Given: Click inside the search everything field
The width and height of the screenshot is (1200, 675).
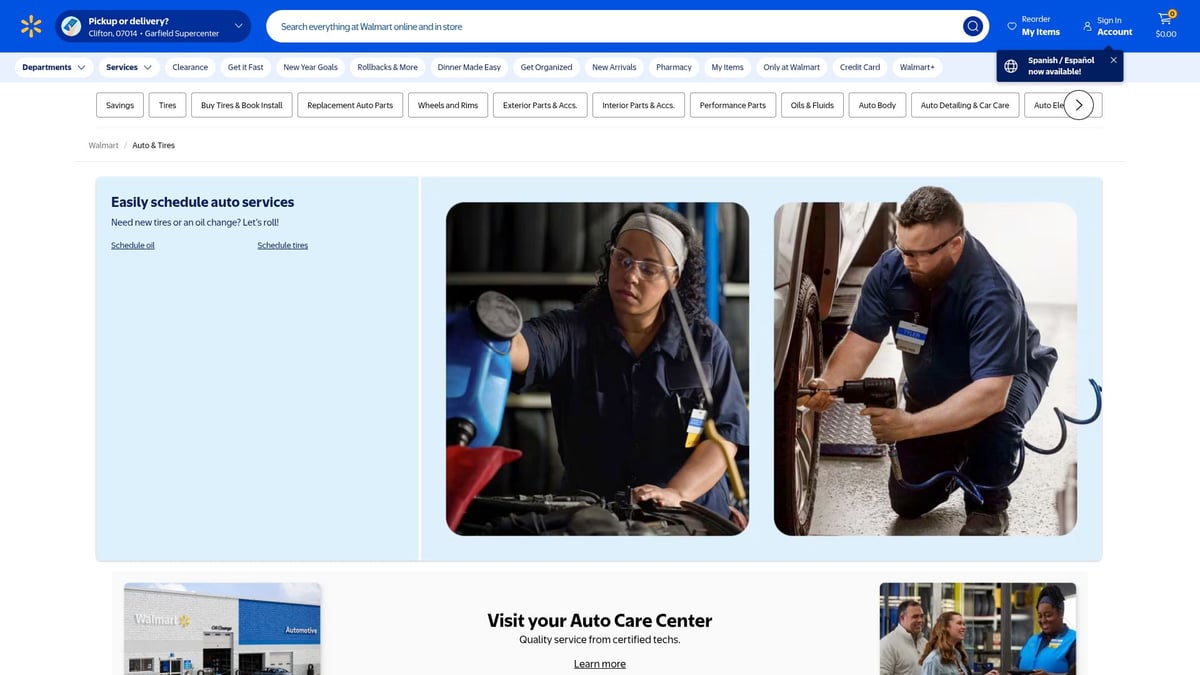Looking at the screenshot, I should 600,26.
